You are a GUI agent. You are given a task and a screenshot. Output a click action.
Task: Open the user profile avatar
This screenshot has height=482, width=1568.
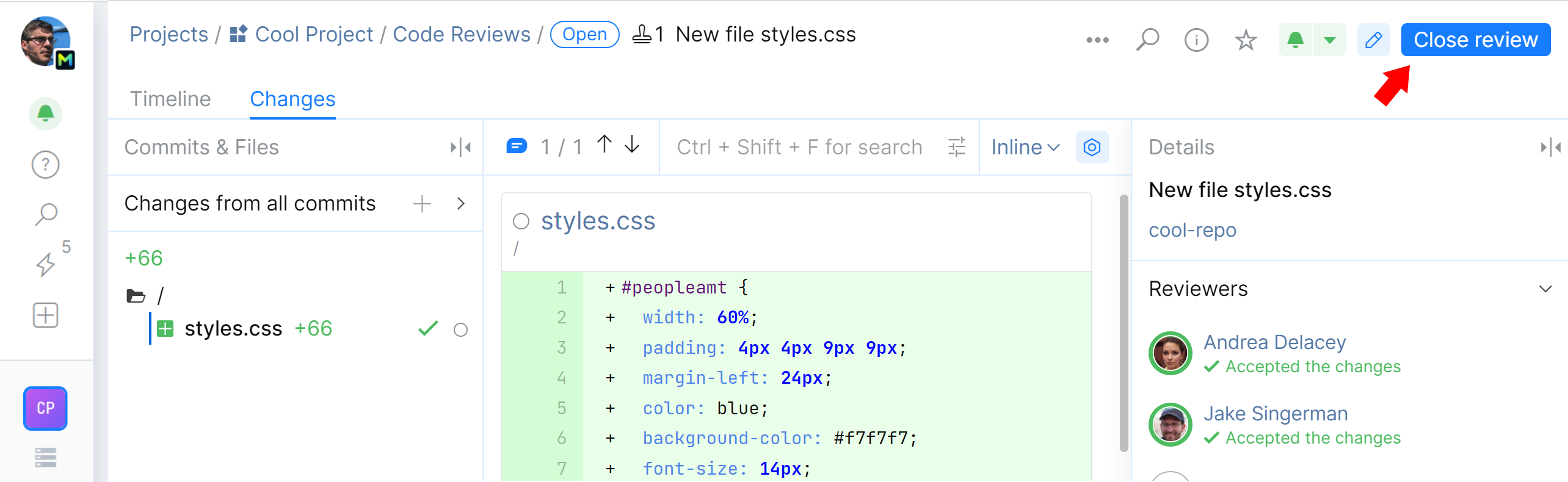click(x=46, y=41)
